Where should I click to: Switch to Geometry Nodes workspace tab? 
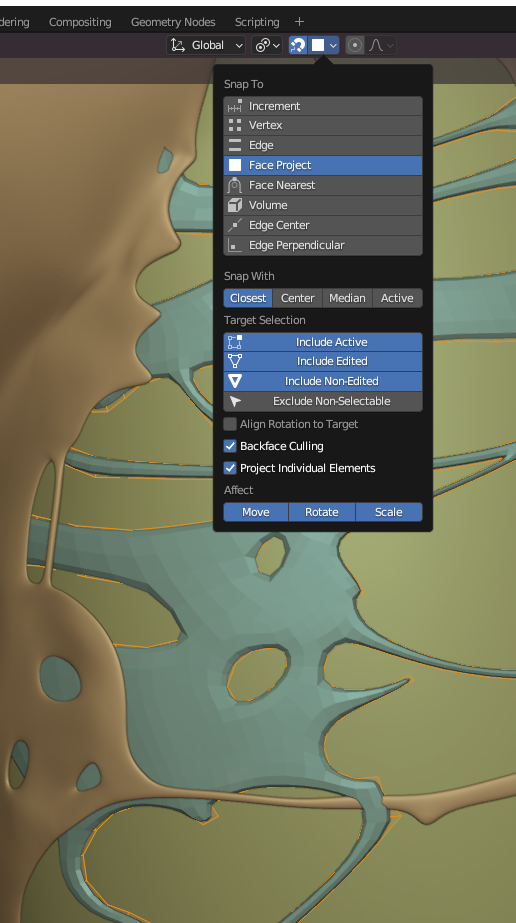[x=173, y=22]
